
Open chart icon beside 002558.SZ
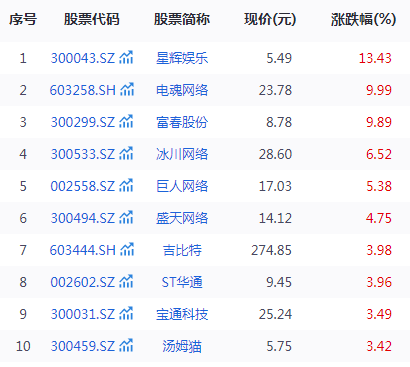coord(126,186)
